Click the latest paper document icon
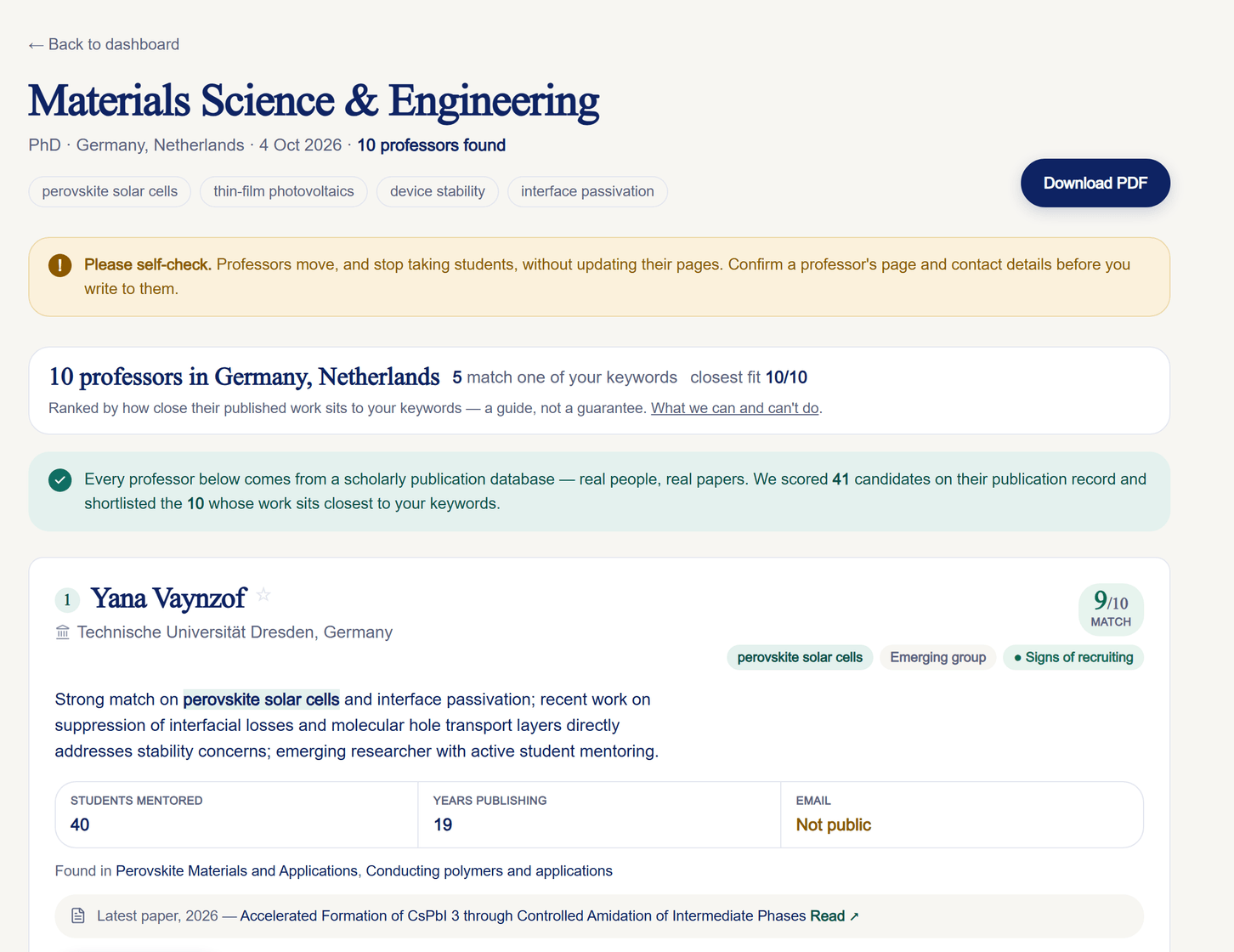This screenshot has height=952, width=1234. (x=78, y=915)
